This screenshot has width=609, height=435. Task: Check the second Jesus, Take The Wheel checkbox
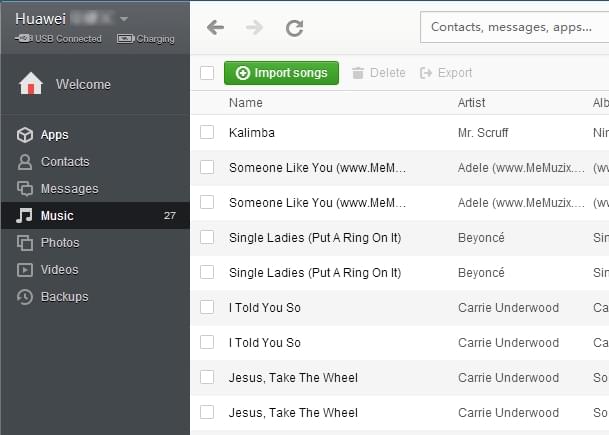pyautogui.click(x=207, y=412)
